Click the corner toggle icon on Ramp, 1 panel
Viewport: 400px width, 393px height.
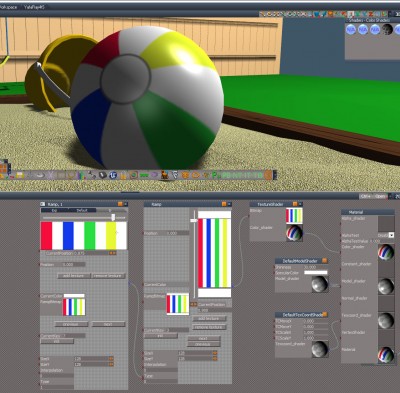pyautogui.click(x=42, y=204)
